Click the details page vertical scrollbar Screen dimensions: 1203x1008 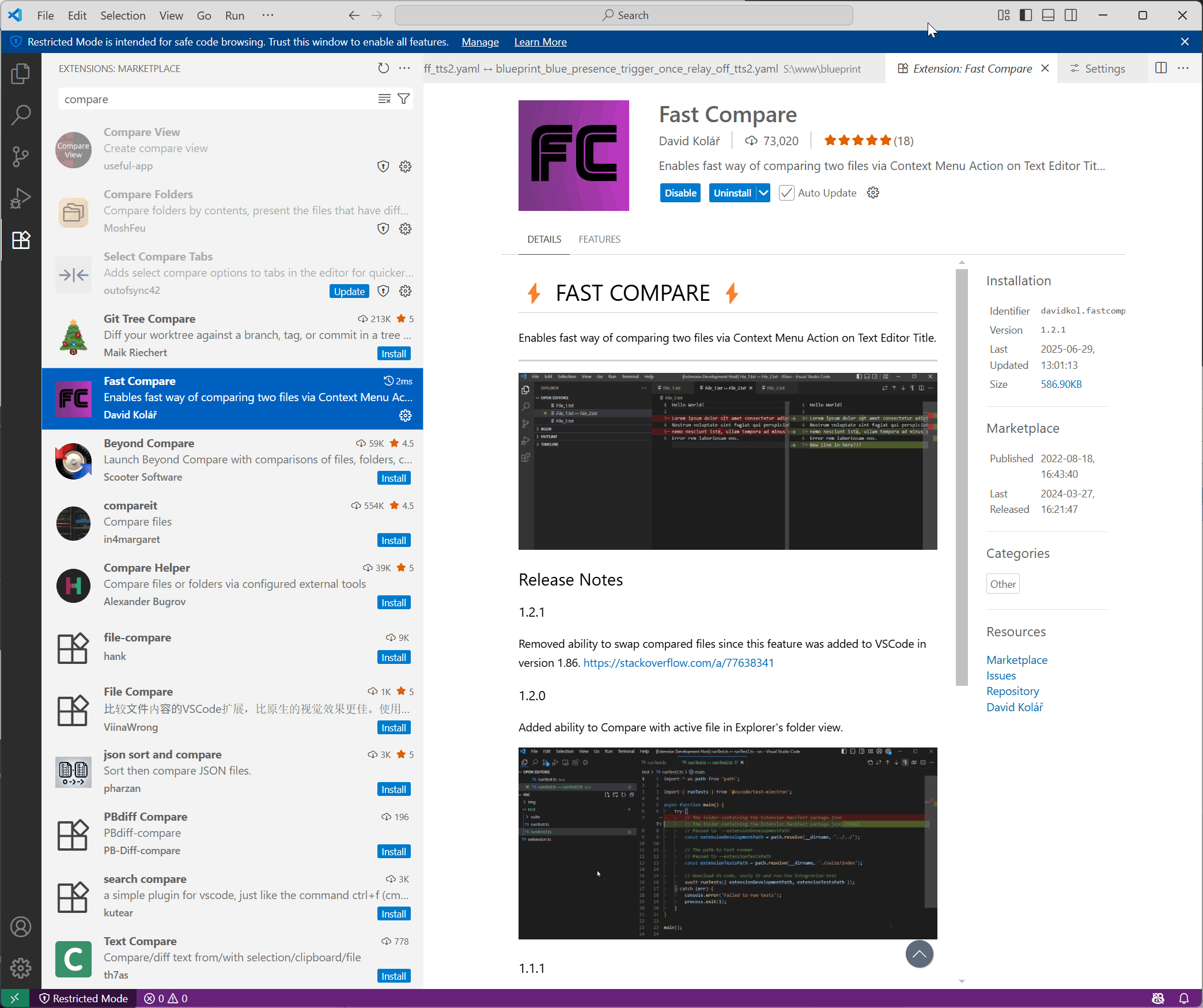[x=962, y=477]
